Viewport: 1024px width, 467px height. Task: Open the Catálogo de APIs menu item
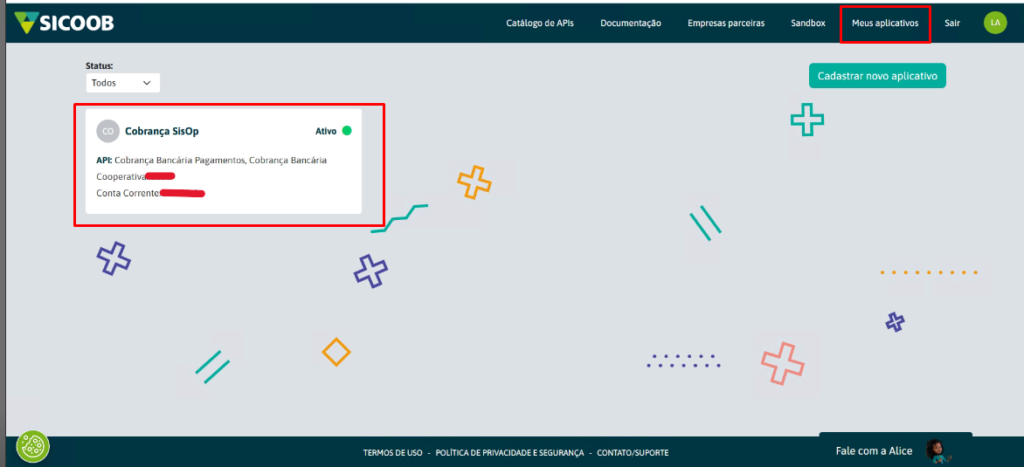click(540, 23)
